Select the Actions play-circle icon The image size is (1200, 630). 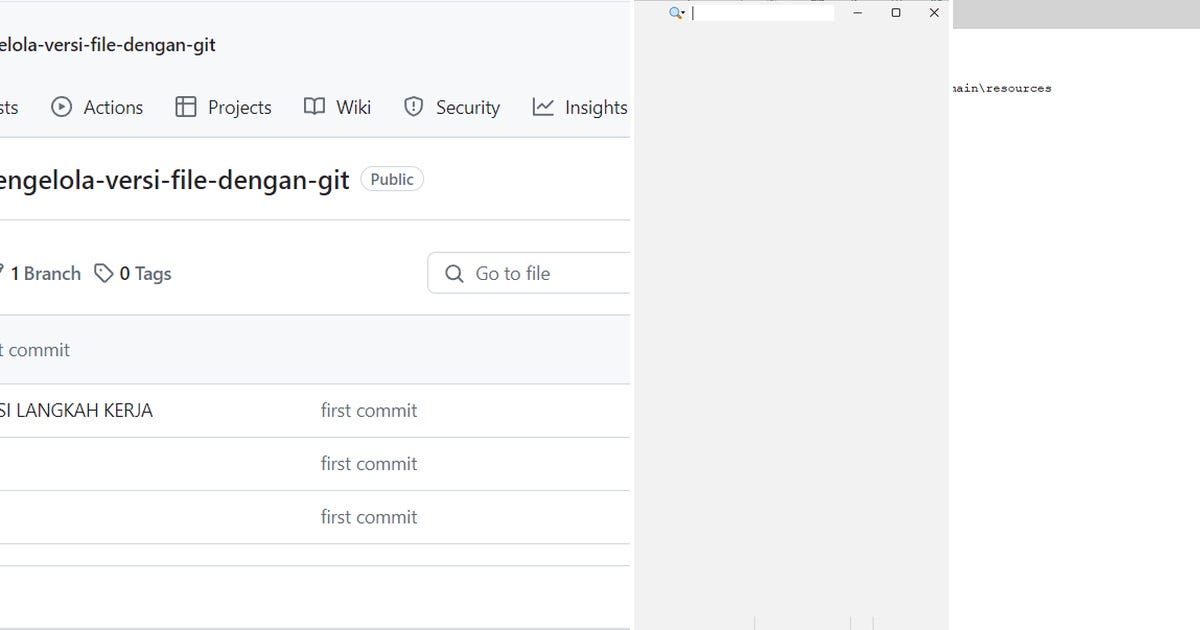point(62,107)
